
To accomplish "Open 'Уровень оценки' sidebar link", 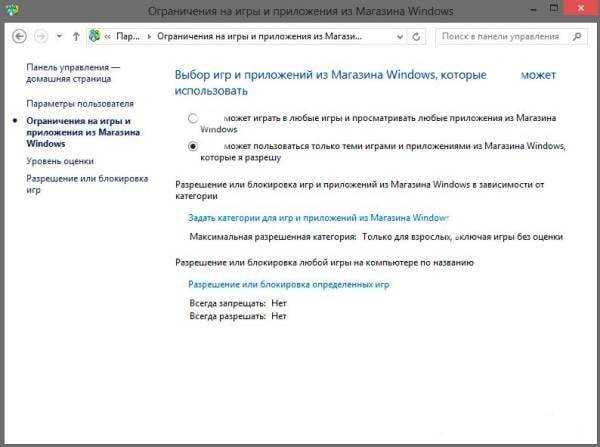I will 60,161.
